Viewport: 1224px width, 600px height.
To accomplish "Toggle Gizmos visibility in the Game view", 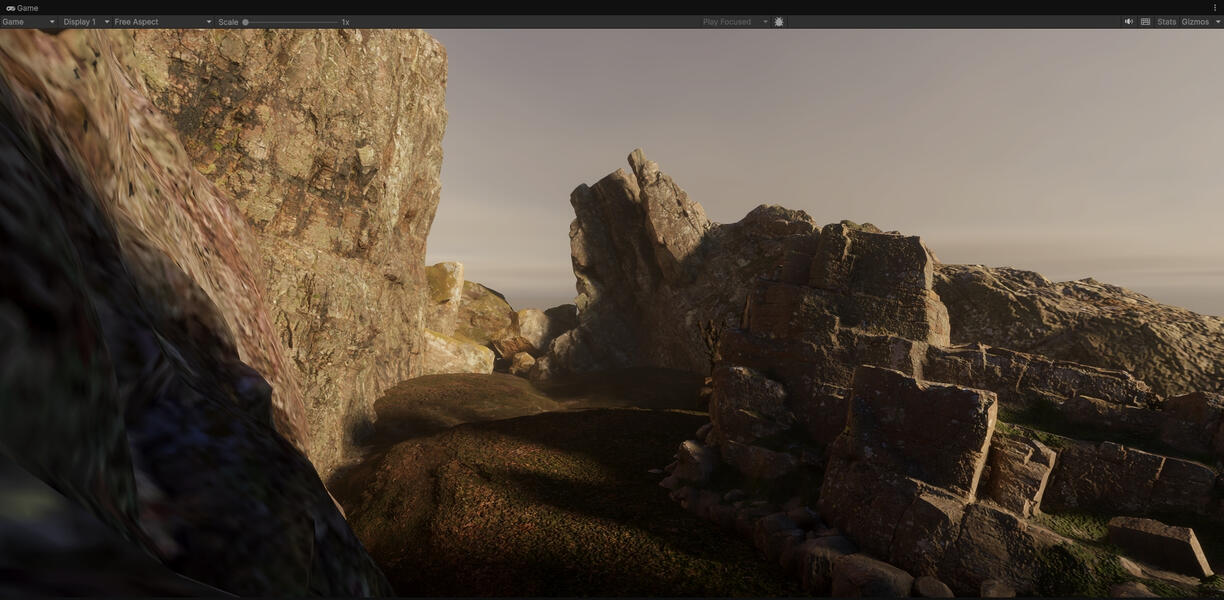I will [x=1196, y=21].
